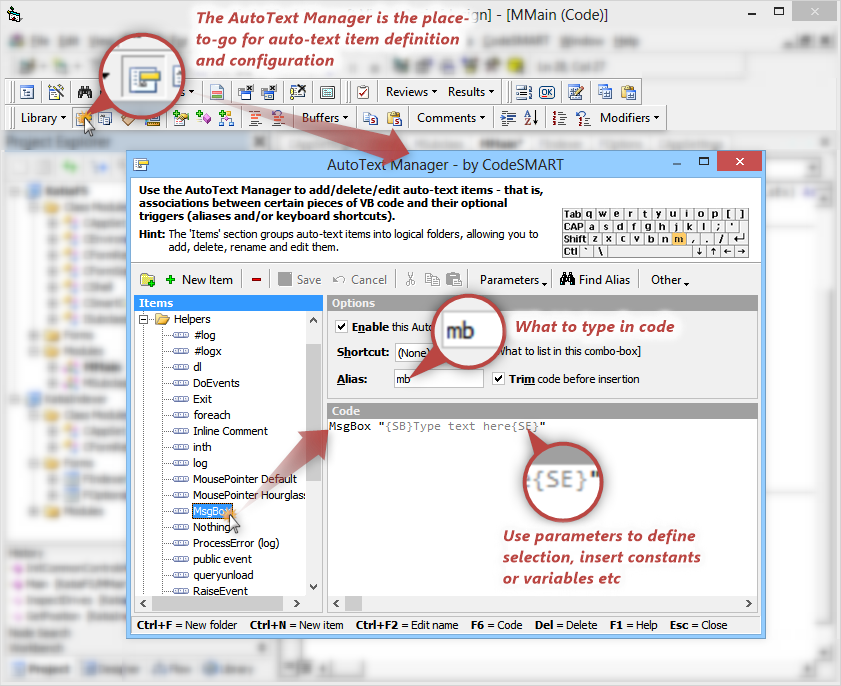Click Code pane scroll-right arrow

click(748, 603)
